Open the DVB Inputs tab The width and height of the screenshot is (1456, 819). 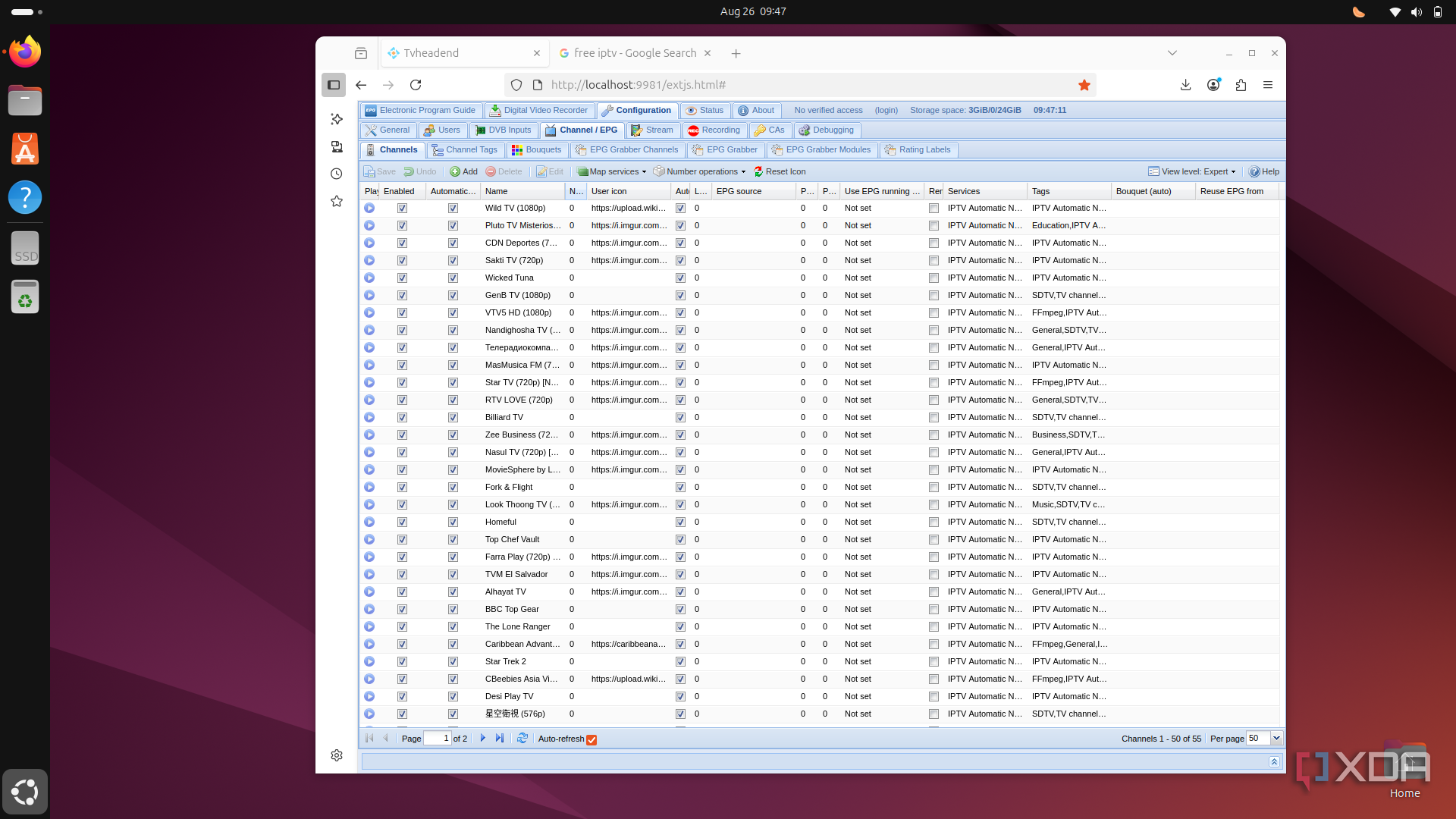[504, 130]
